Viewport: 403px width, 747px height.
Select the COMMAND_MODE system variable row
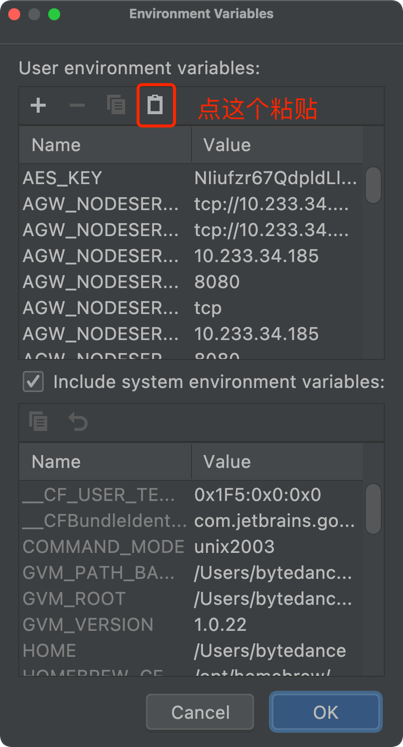(x=191, y=546)
